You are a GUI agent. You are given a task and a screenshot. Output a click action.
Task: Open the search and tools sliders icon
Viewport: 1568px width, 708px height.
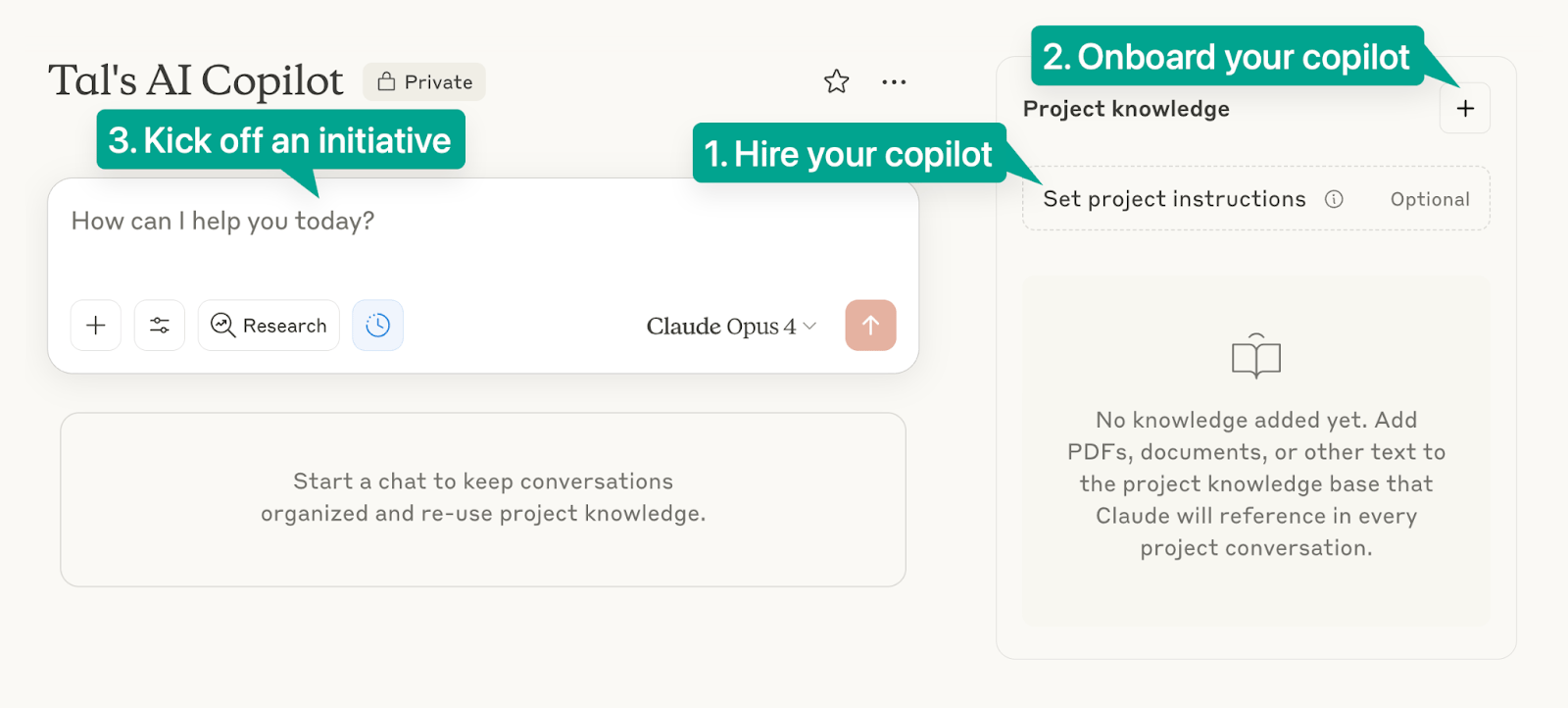pyautogui.click(x=160, y=325)
